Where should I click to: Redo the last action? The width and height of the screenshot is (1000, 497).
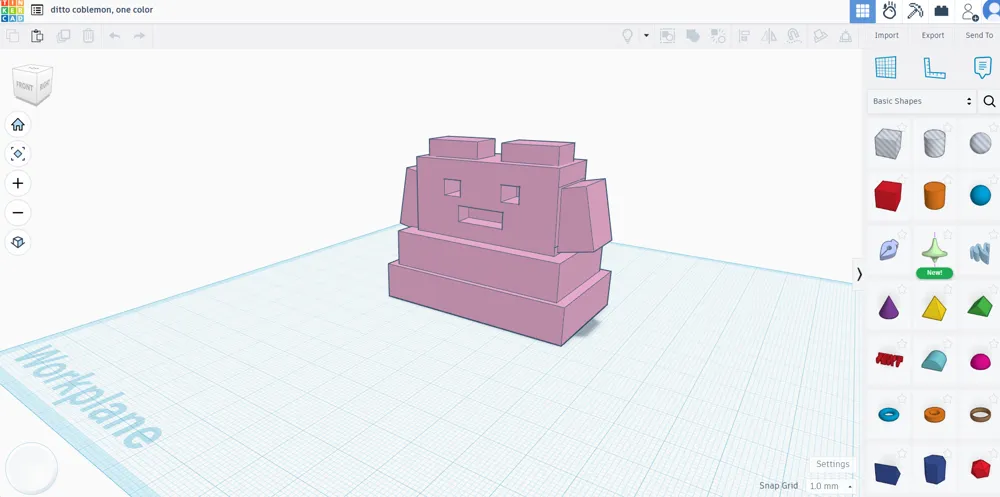pos(140,36)
